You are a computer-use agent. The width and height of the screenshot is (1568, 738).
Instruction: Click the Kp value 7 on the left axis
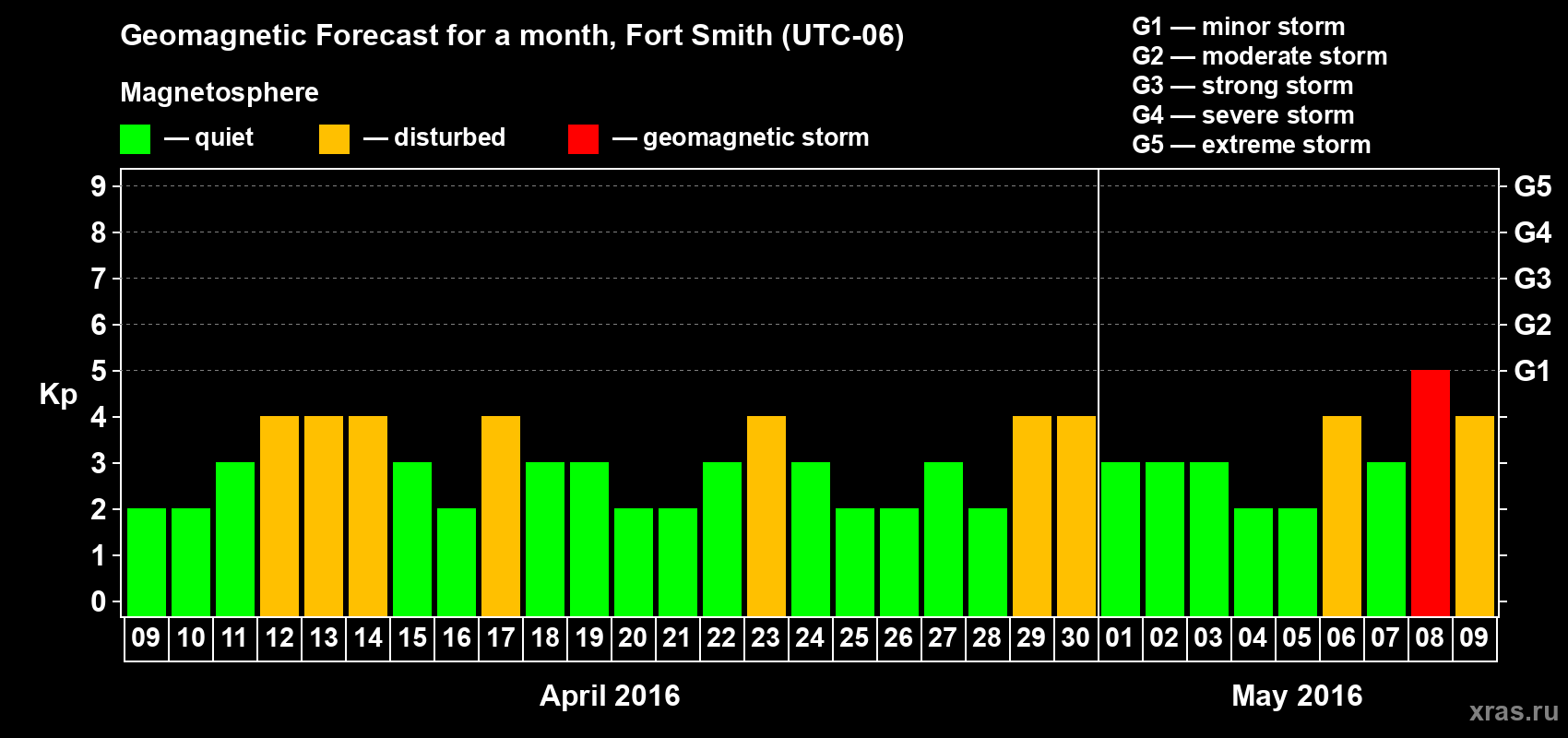(99, 279)
